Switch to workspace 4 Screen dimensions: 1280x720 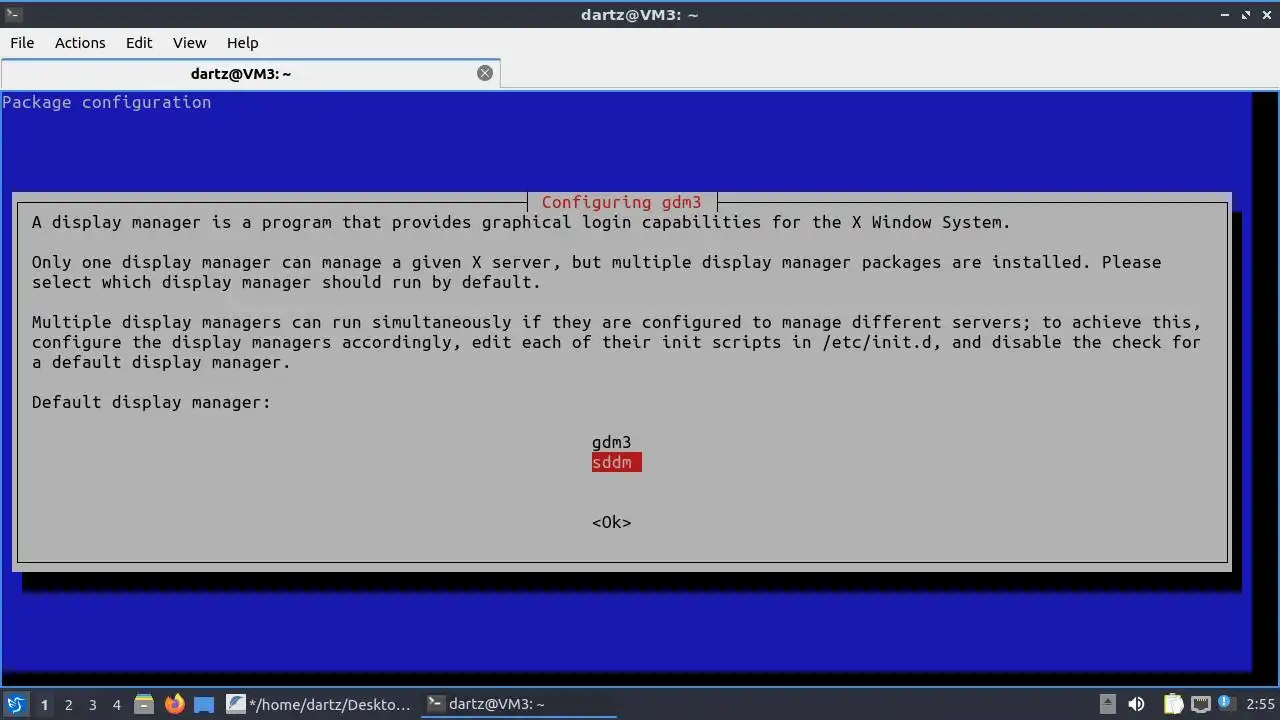[116, 704]
